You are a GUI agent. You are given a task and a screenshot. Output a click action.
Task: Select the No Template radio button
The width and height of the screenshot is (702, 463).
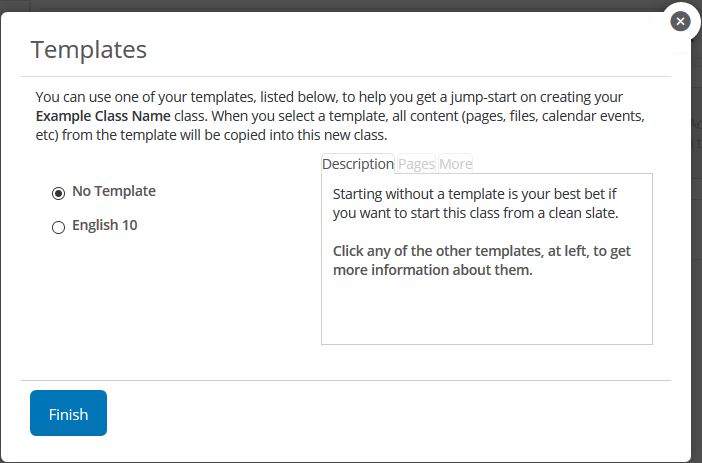(58, 192)
